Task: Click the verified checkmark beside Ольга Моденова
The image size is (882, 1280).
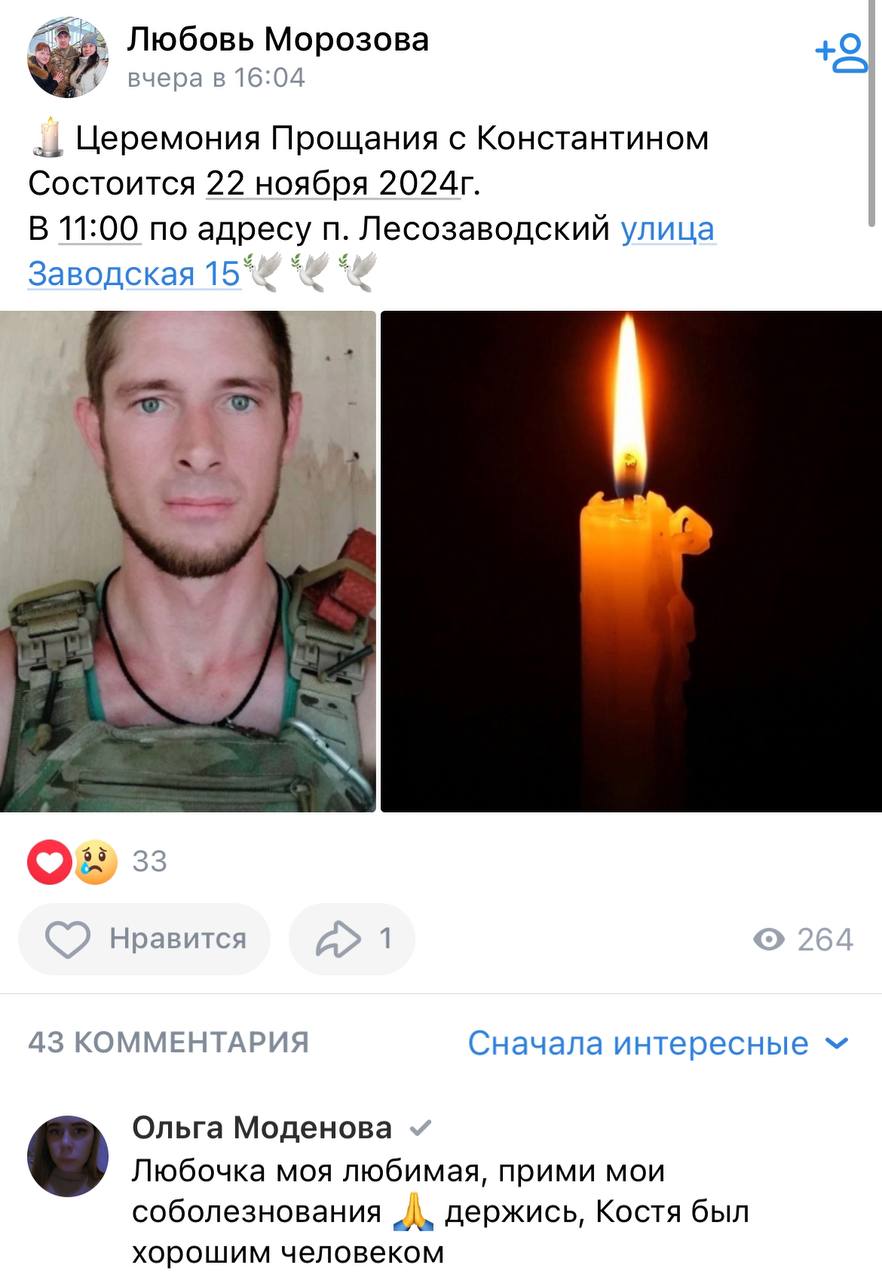Action: (421, 1128)
